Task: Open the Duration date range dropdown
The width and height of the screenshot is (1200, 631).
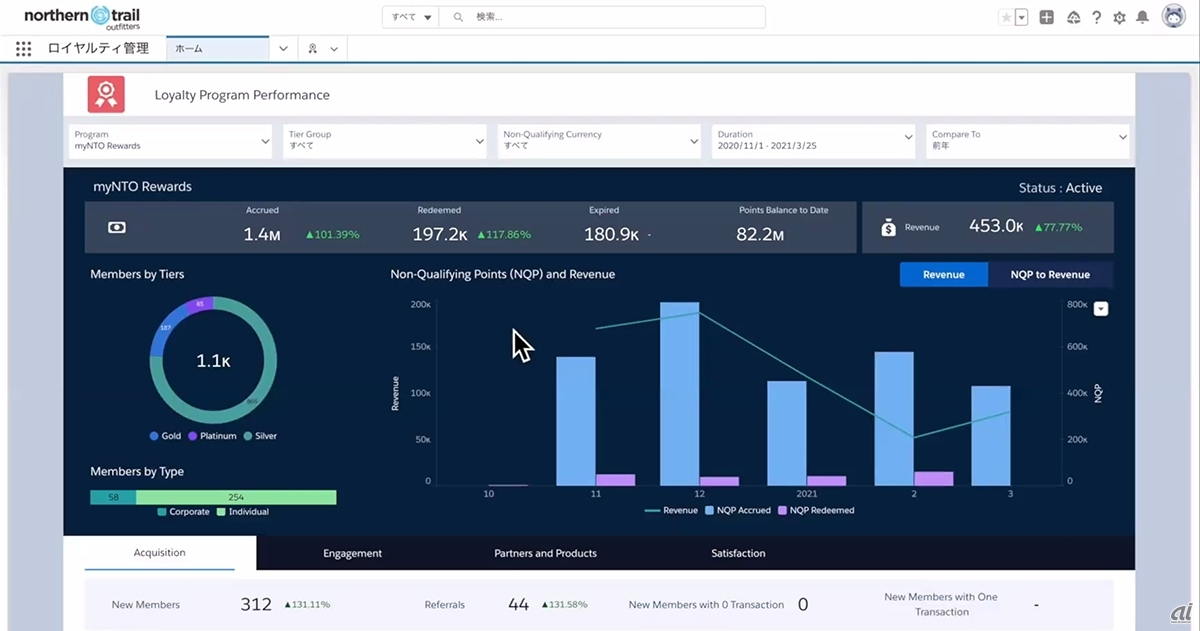Action: [x=814, y=140]
